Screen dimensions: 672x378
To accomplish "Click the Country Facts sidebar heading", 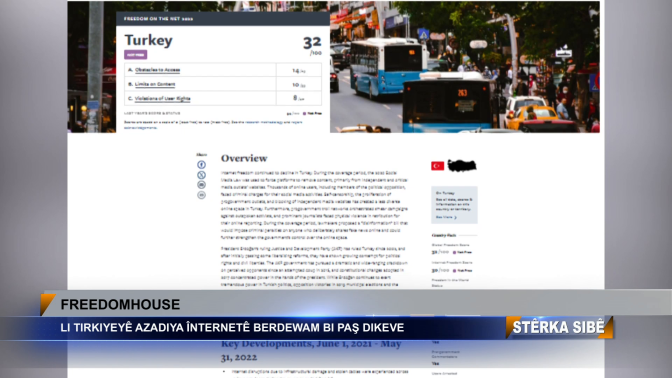I will pos(444,235).
